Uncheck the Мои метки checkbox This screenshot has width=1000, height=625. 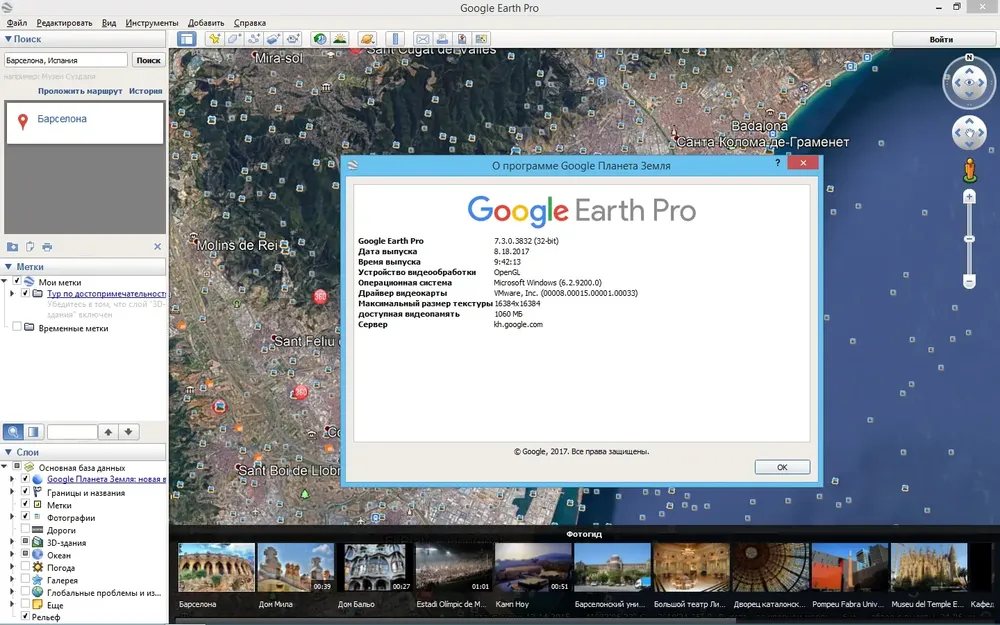coord(17,281)
